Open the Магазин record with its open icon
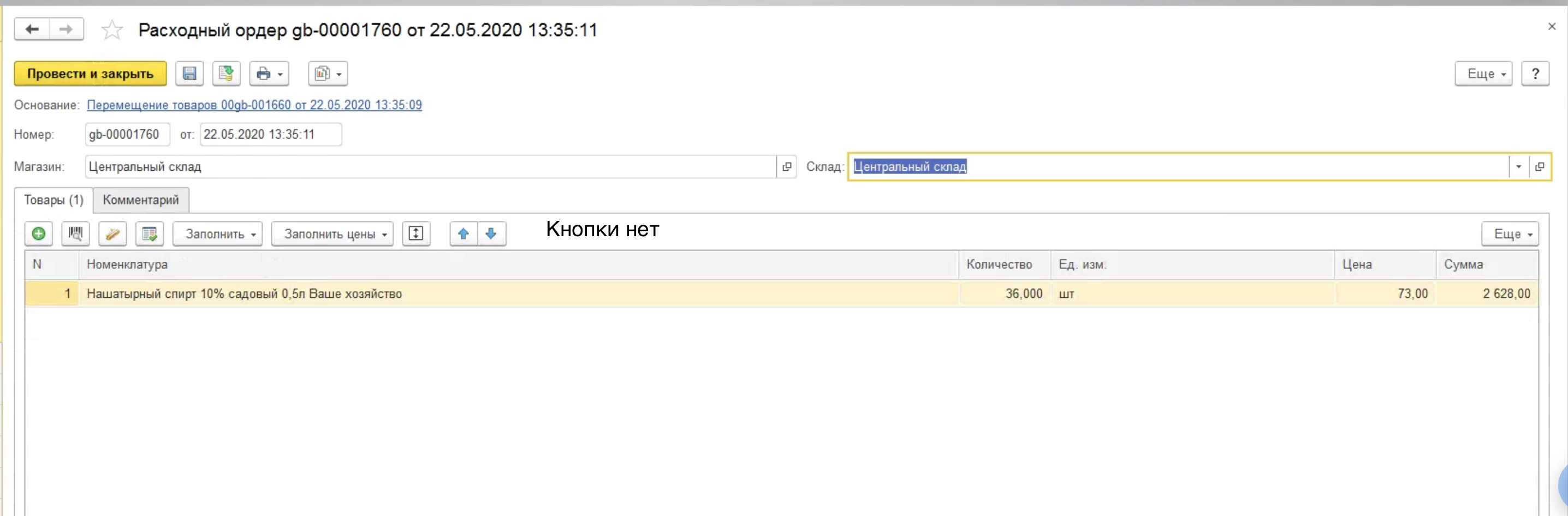 tap(786, 166)
